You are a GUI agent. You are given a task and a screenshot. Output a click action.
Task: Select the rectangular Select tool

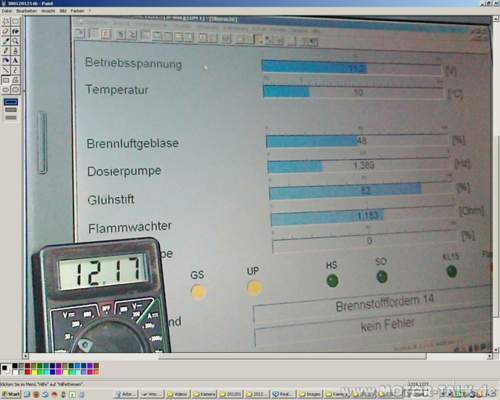pyautogui.click(x=16, y=22)
